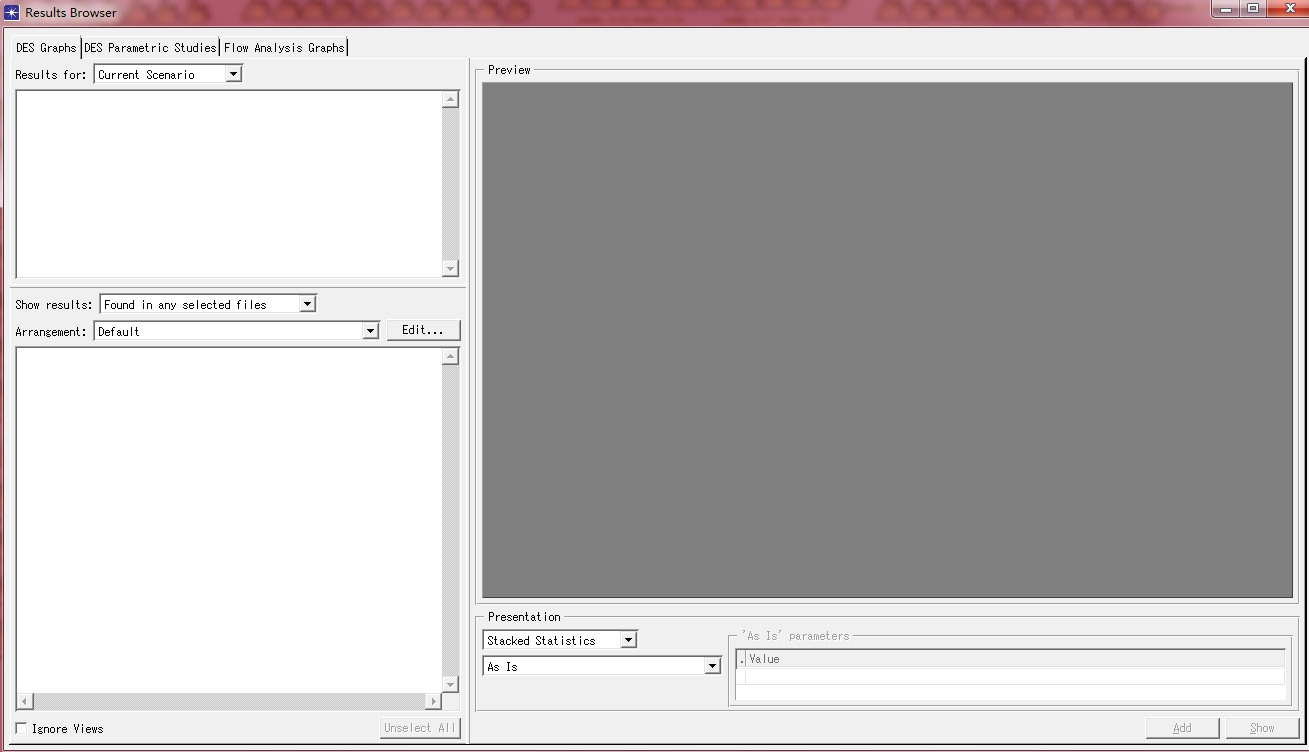The width and height of the screenshot is (1309, 752).
Task: Expand the Show results dropdown
Action: point(208,304)
